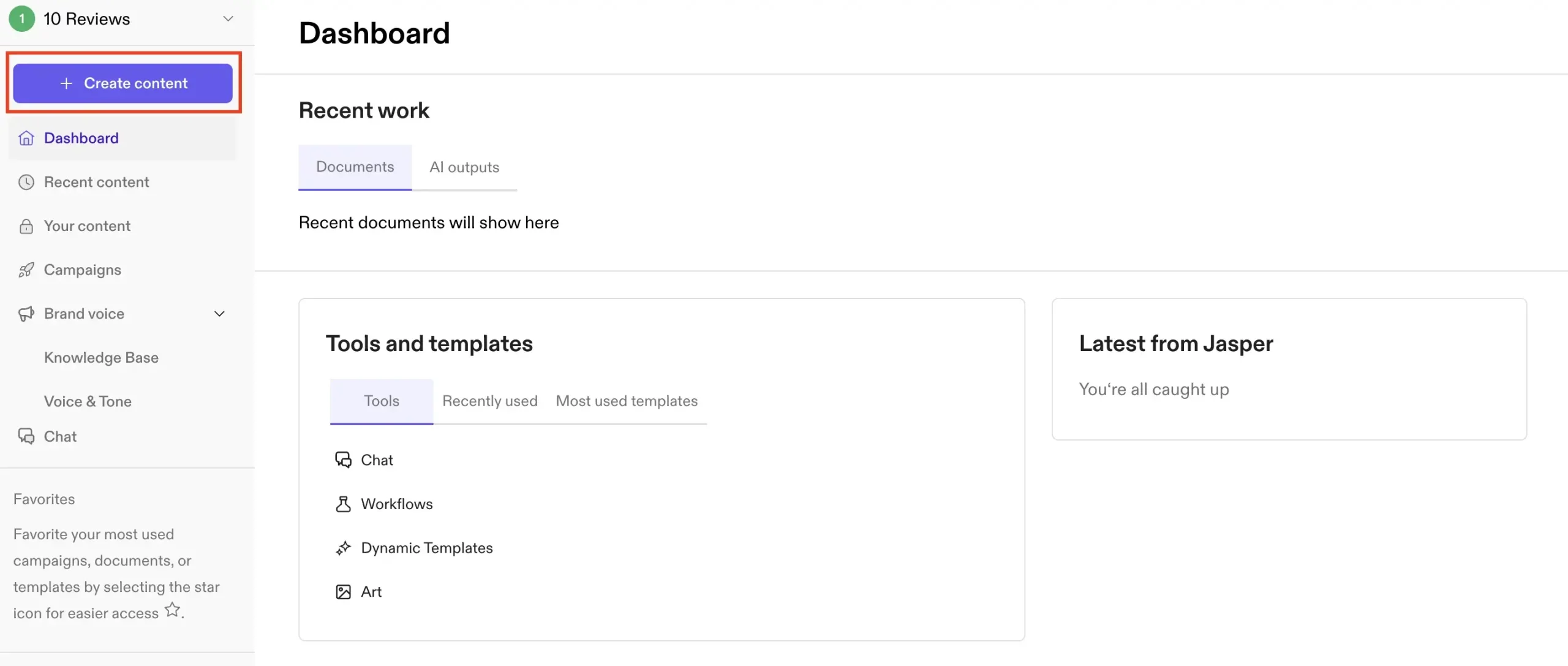The width and height of the screenshot is (1568, 666).
Task: Click the Recent Content clock icon
Action: click(26, 183)
